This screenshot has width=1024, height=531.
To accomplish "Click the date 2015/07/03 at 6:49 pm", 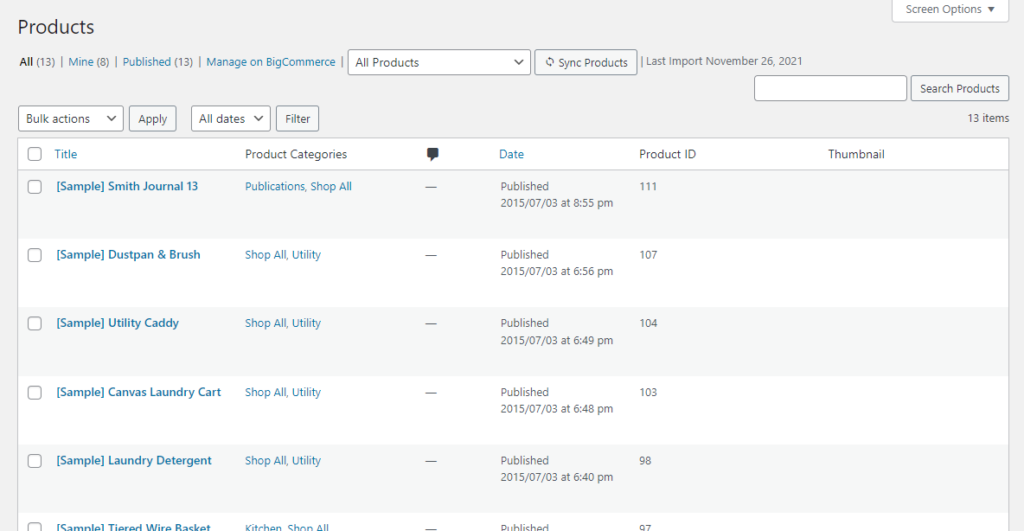I will tap(556, 340).
